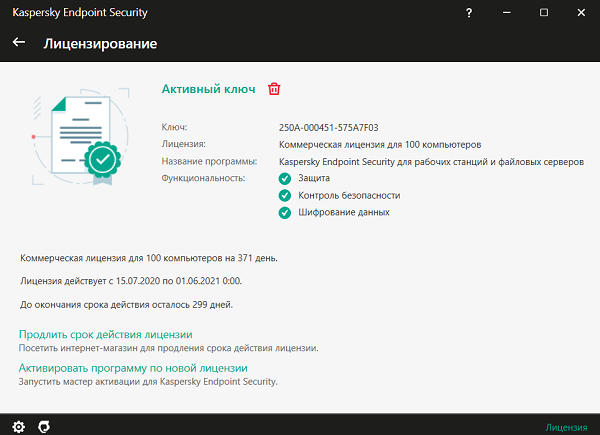
Task: Open the support icon in bottom bar
Action: (x=44, y=426)
